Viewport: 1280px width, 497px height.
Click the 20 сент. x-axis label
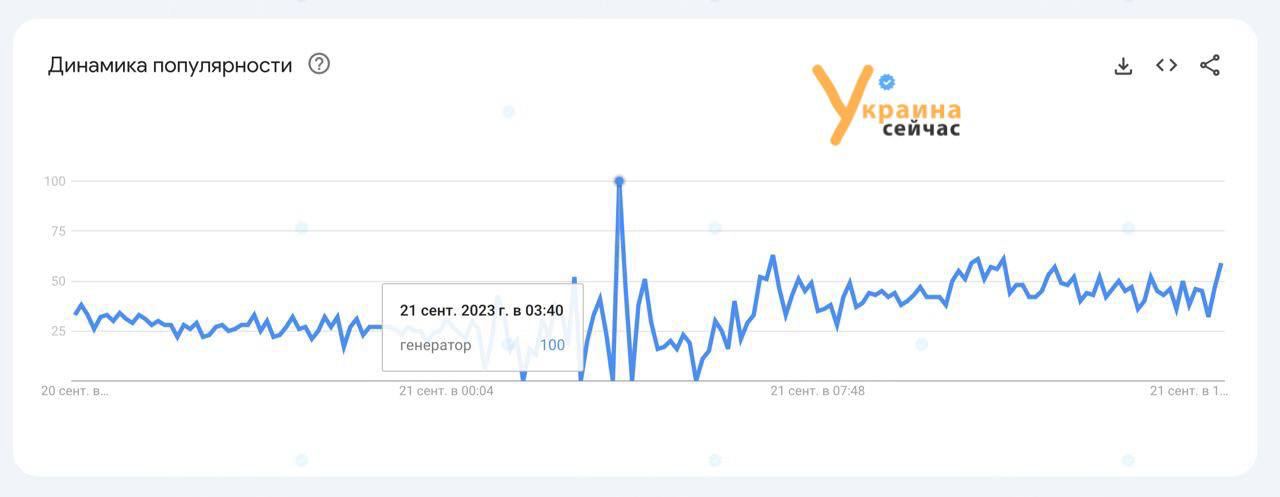pyautogui.click(x=75, y=391)
